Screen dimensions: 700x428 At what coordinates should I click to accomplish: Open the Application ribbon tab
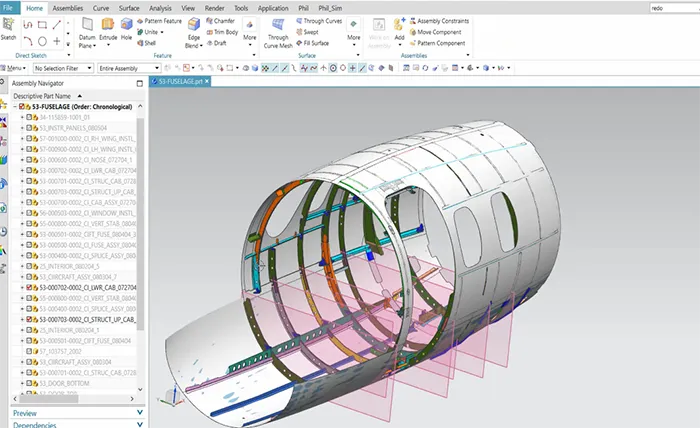tap(273, 8)
